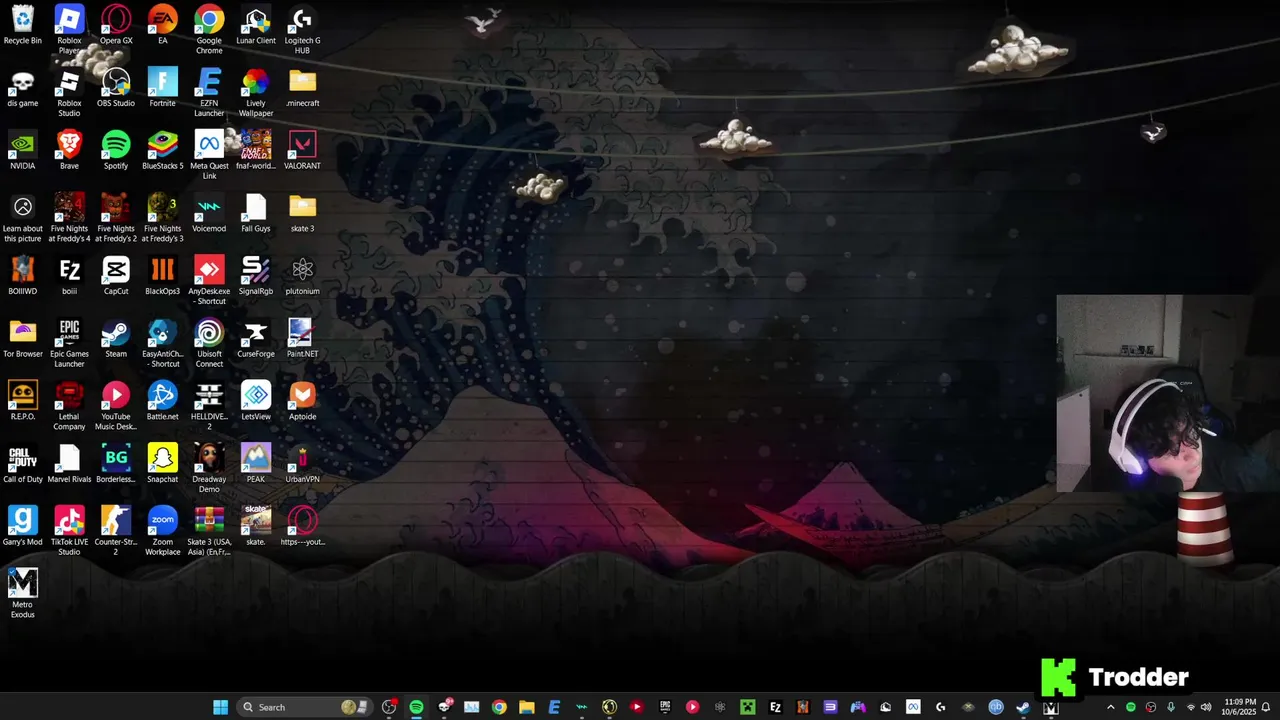Show hidden system tray icons chevron
Image resolution: width=1280 pixels, height=720 pixels.
pyautogui.click(x=1110, y=707)
